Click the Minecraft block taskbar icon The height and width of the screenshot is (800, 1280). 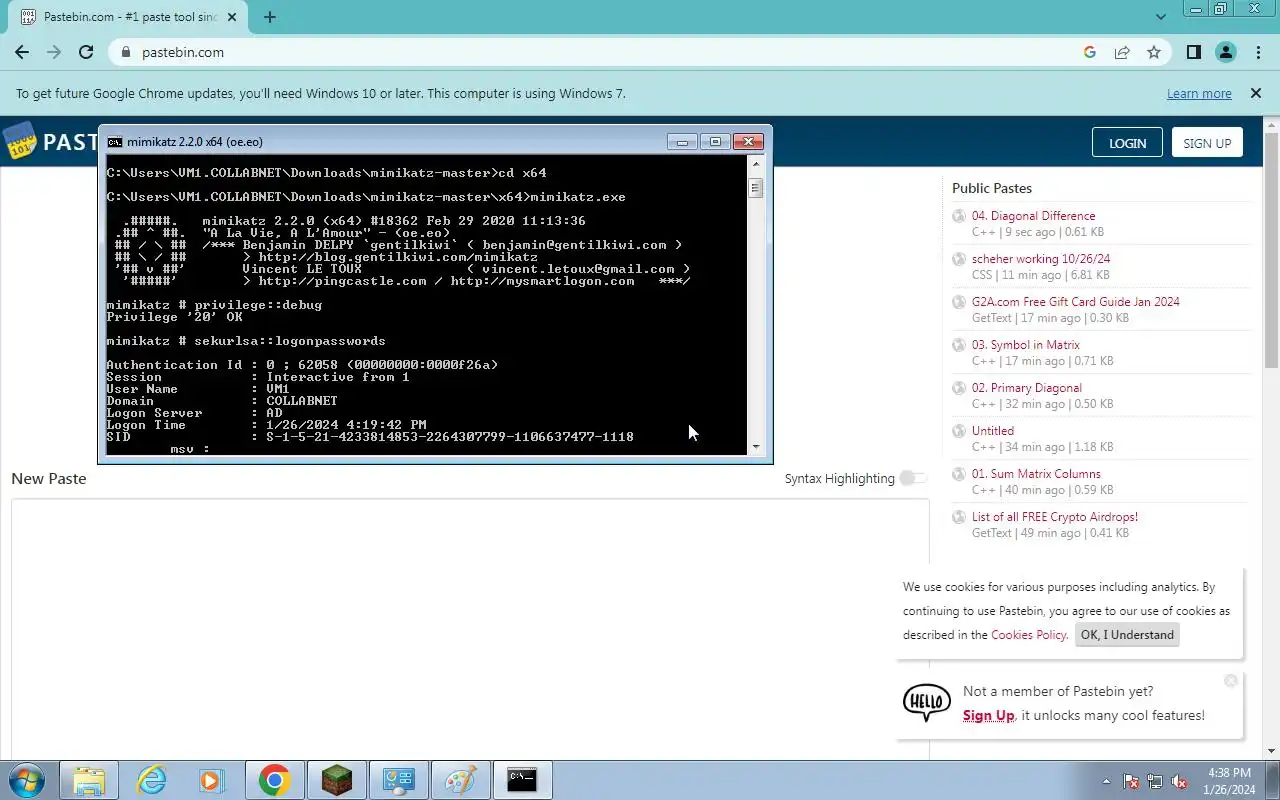coord(336,780)
